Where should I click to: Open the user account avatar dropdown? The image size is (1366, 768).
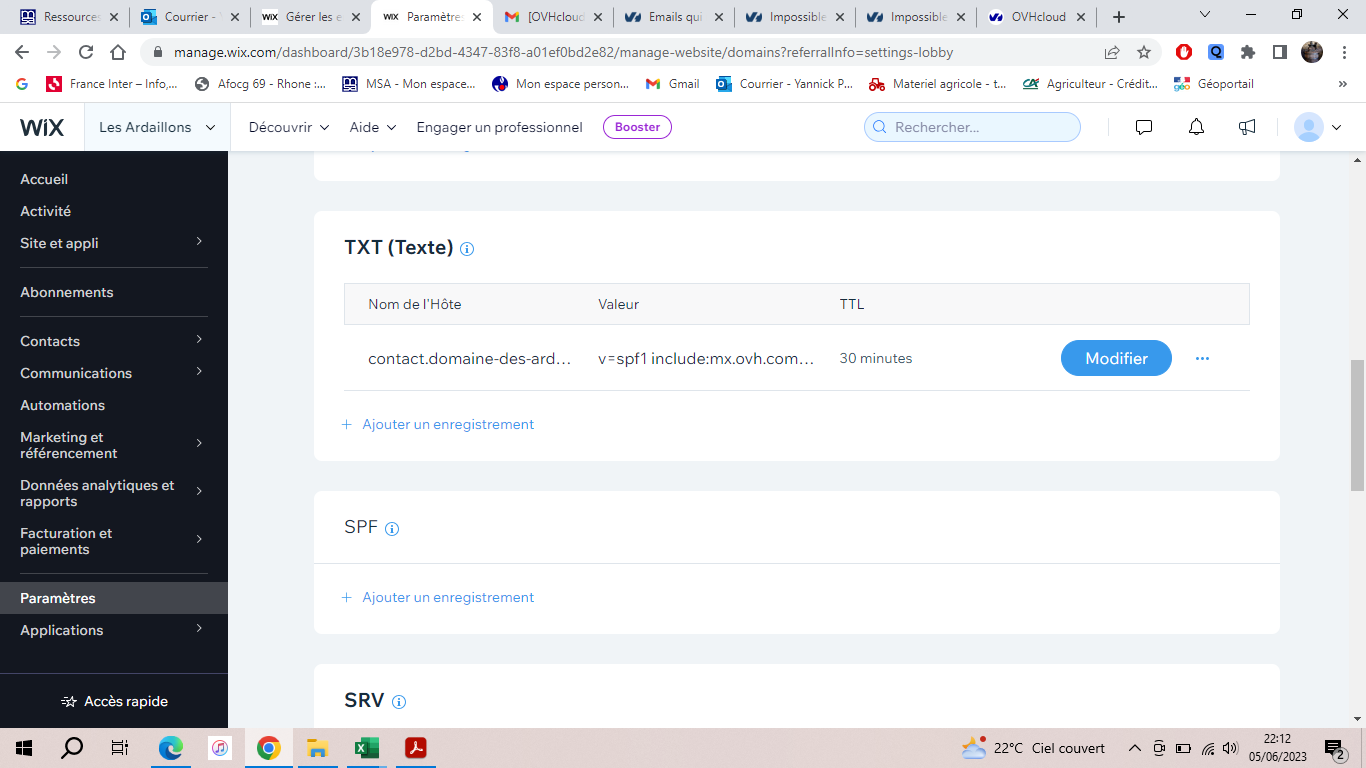(1317, 127)
